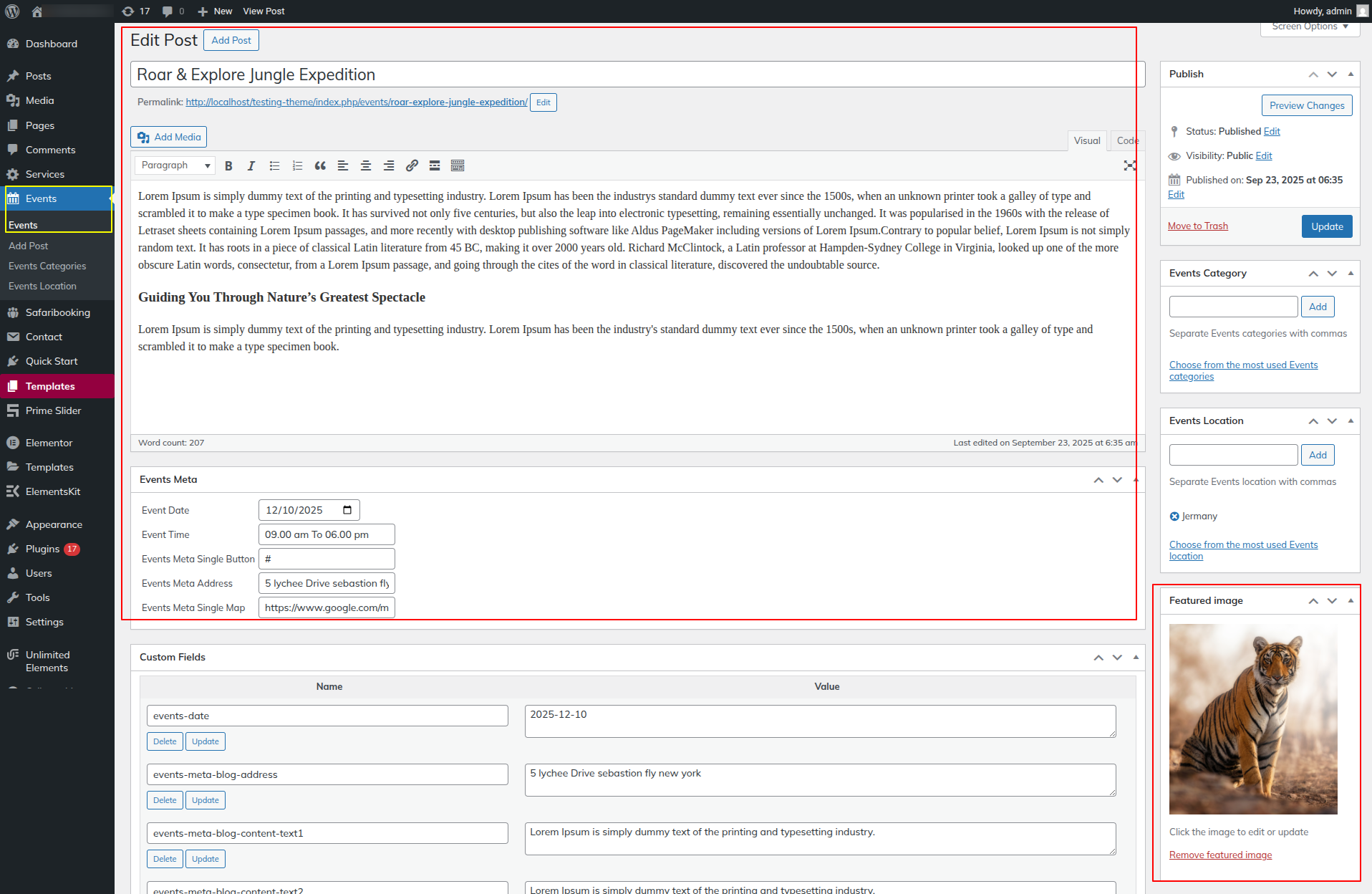Click the Bold formatting icon
This screenshot has height=894, width=1372.
pyautogui.click(x=228, y=165)
